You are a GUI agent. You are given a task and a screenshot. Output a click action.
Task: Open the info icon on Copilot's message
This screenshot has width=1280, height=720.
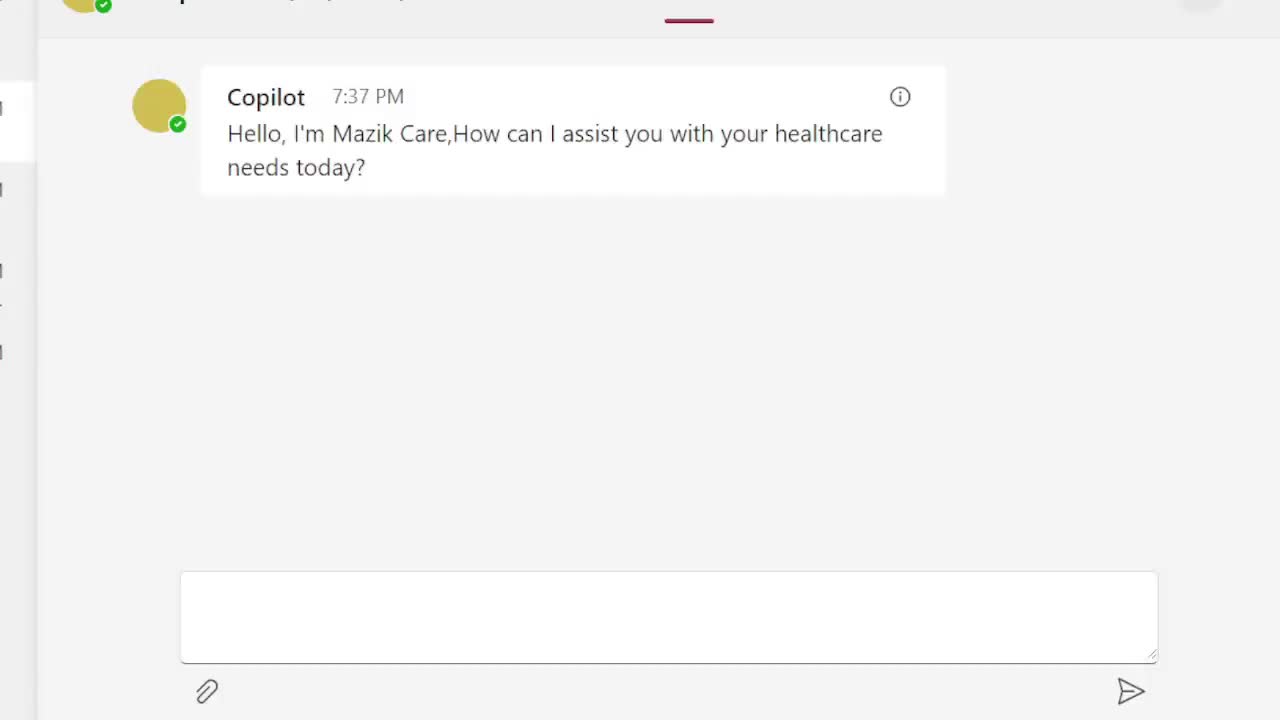[900, 97]
